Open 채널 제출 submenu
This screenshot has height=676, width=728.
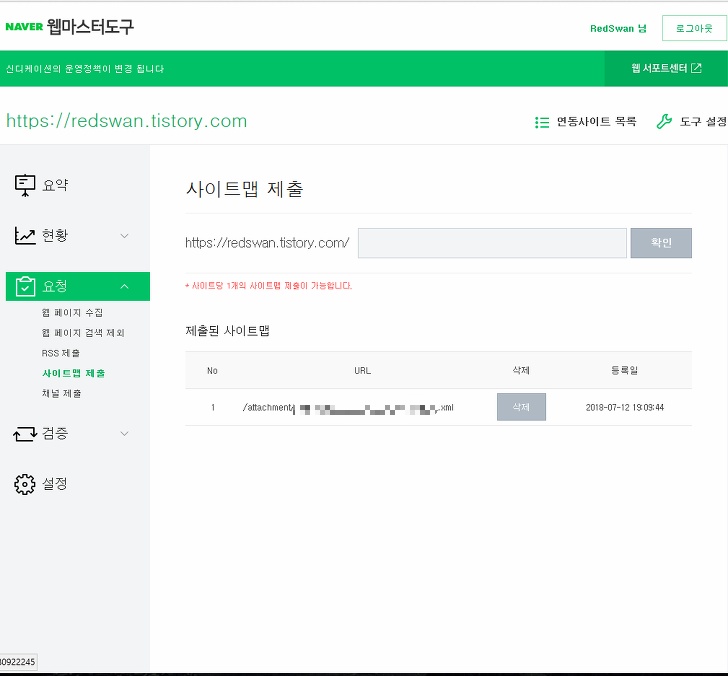62,394
